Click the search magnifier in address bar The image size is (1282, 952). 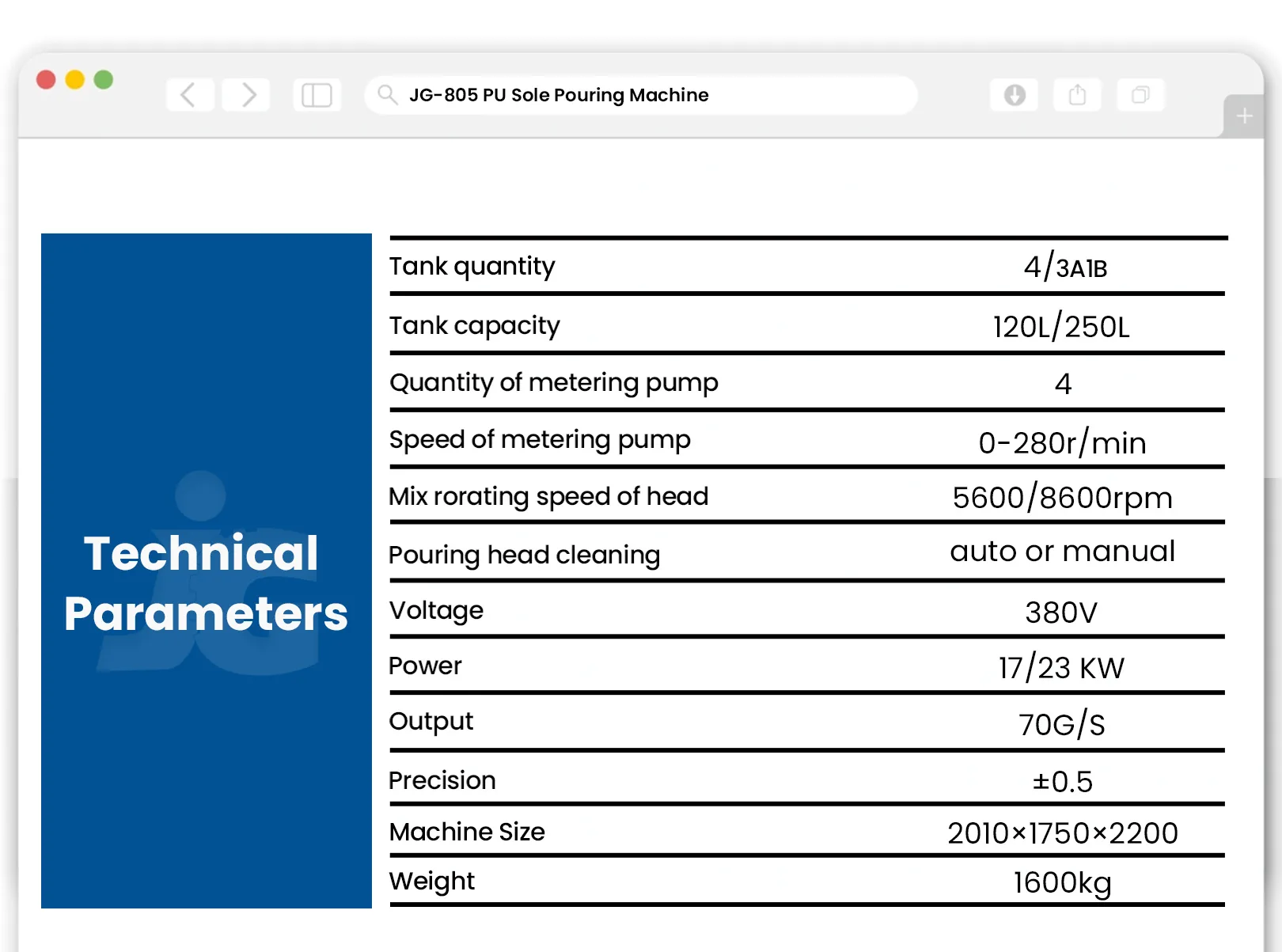coord(387,95)
